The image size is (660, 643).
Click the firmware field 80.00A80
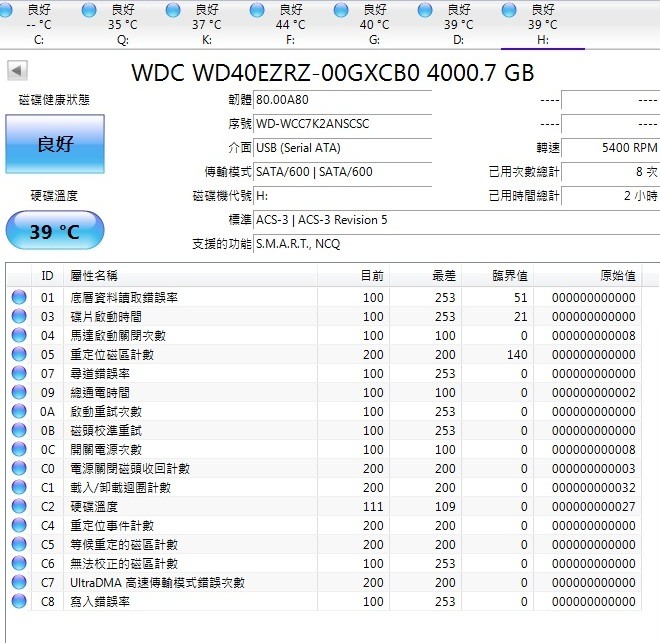[x=343, y=100]
